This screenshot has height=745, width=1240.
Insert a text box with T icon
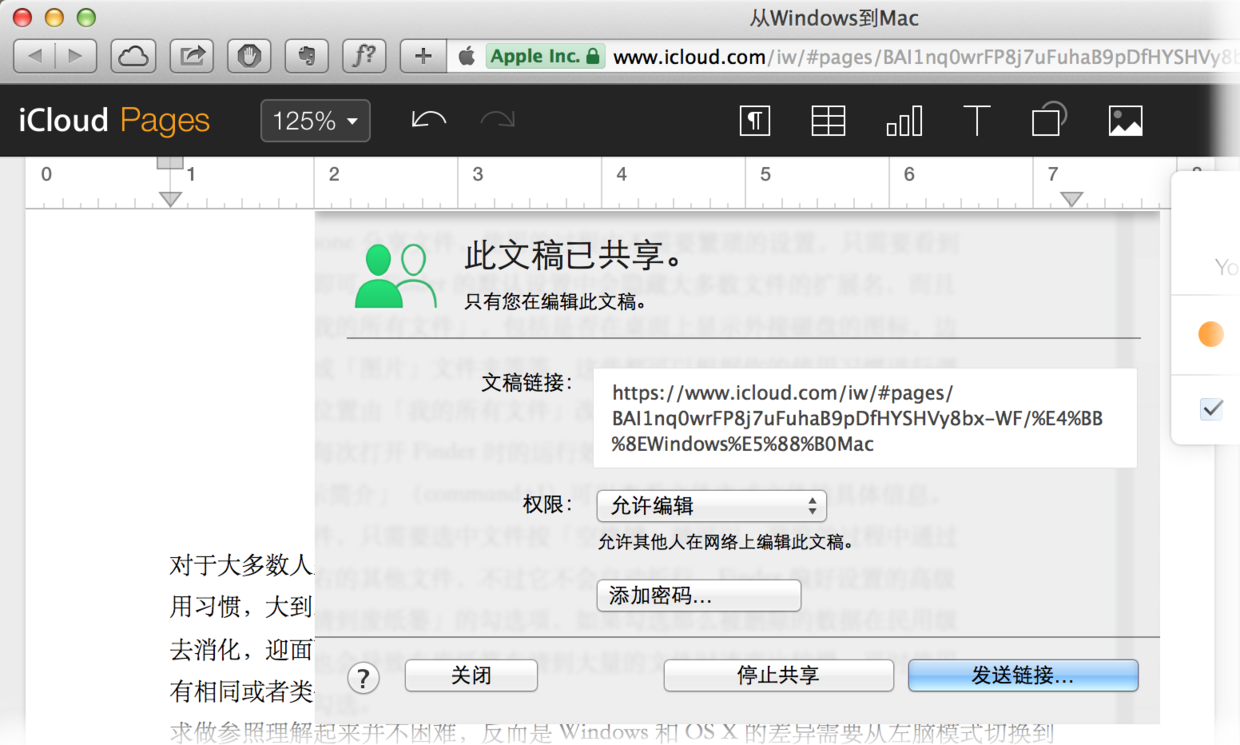click(x=976, y=121)
